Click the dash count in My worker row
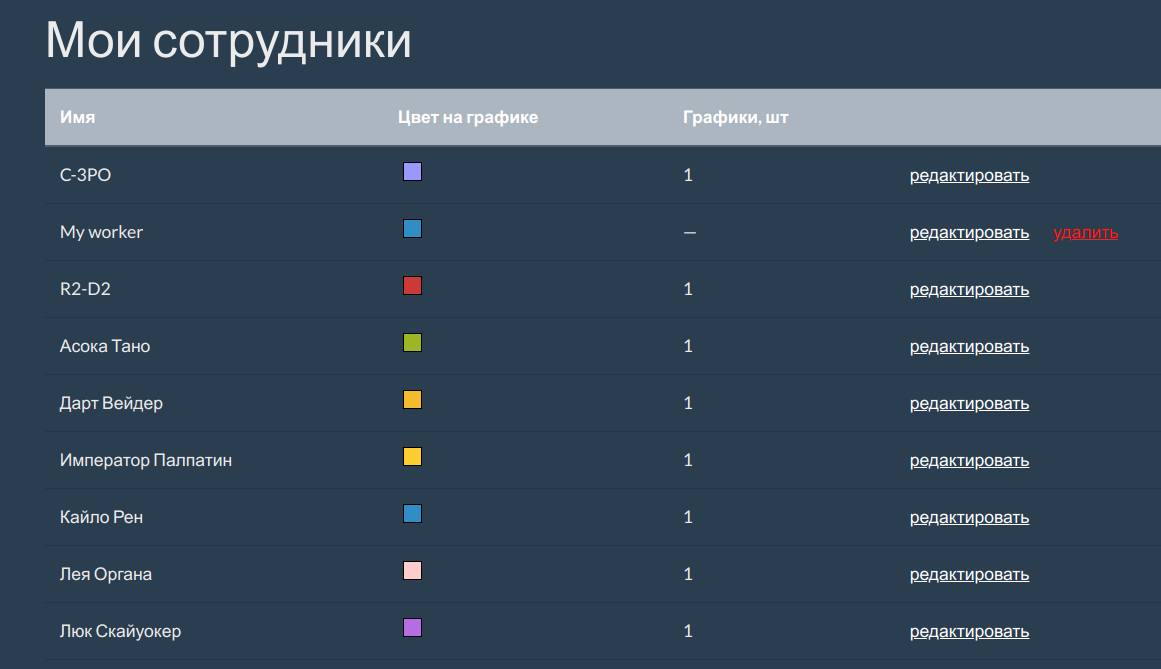This screenshot has width=1161, height=669. (689, 232)
